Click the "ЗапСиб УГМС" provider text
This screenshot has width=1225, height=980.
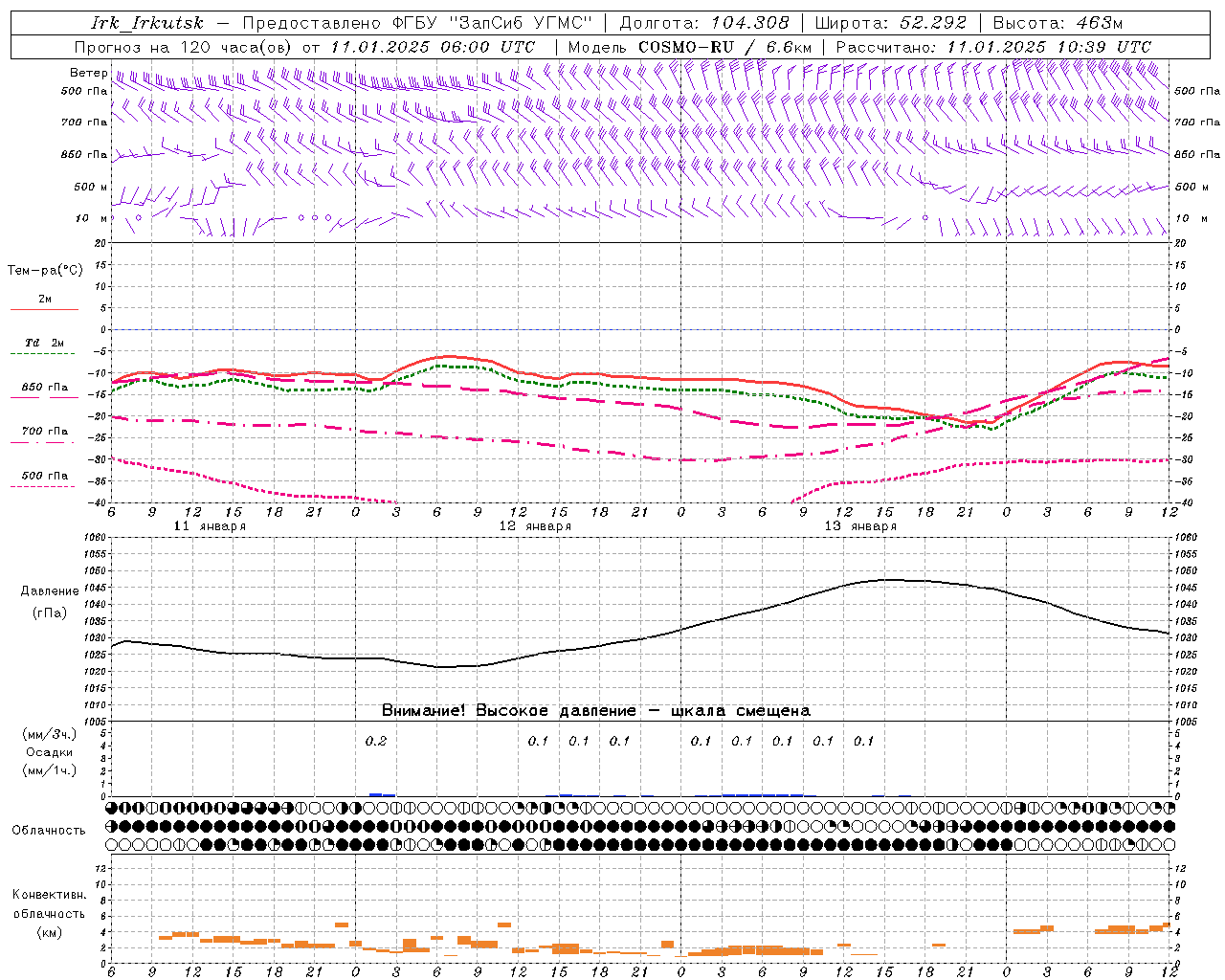point(521,23)
